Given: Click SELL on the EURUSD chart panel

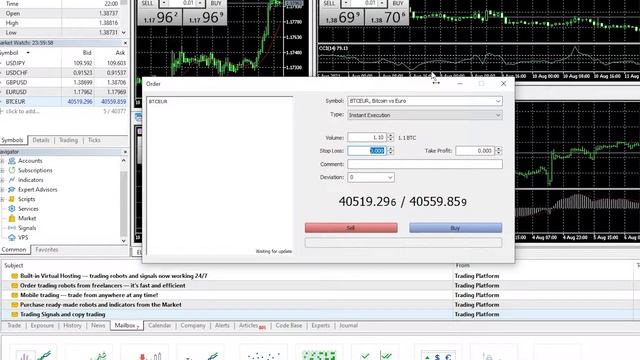Looking at the screenshot, I should (148, 3).
